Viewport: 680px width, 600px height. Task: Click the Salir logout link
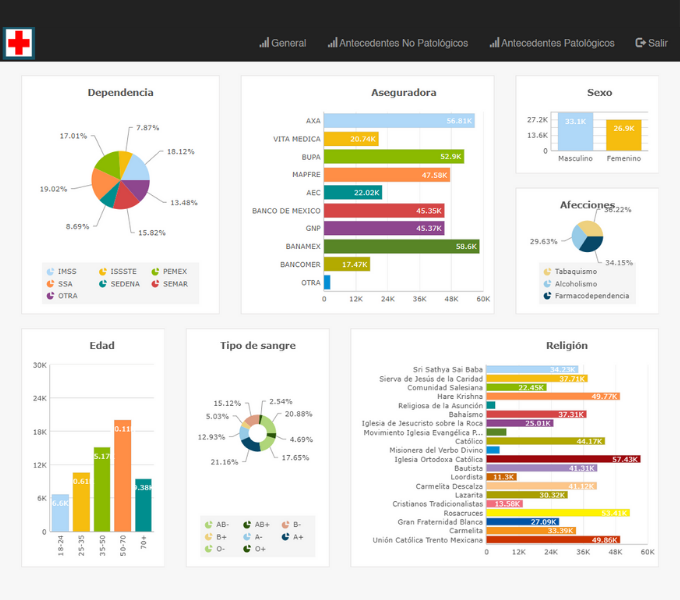pos(657,43)
